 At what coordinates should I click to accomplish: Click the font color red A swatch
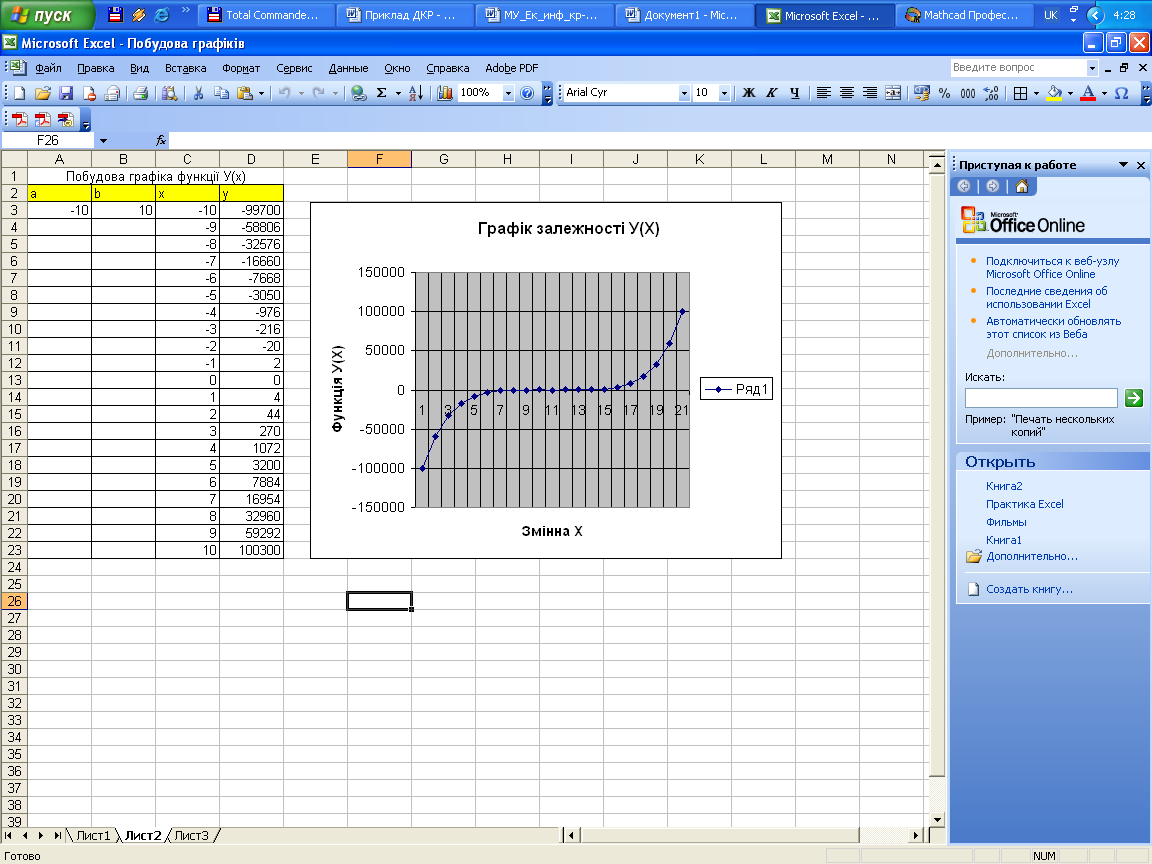coord(1088,93)
